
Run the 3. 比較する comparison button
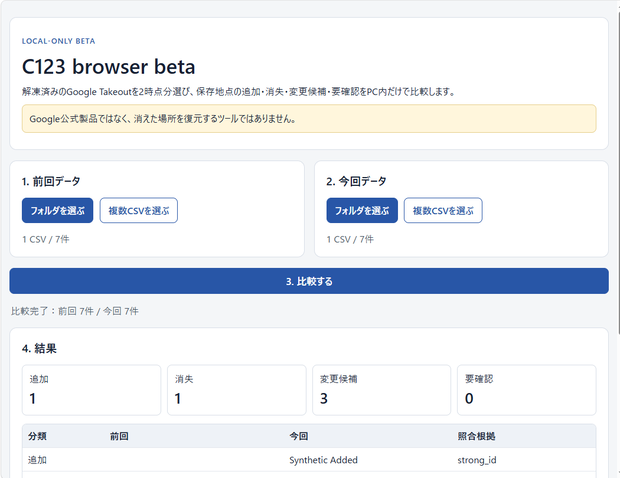point(309,281)
